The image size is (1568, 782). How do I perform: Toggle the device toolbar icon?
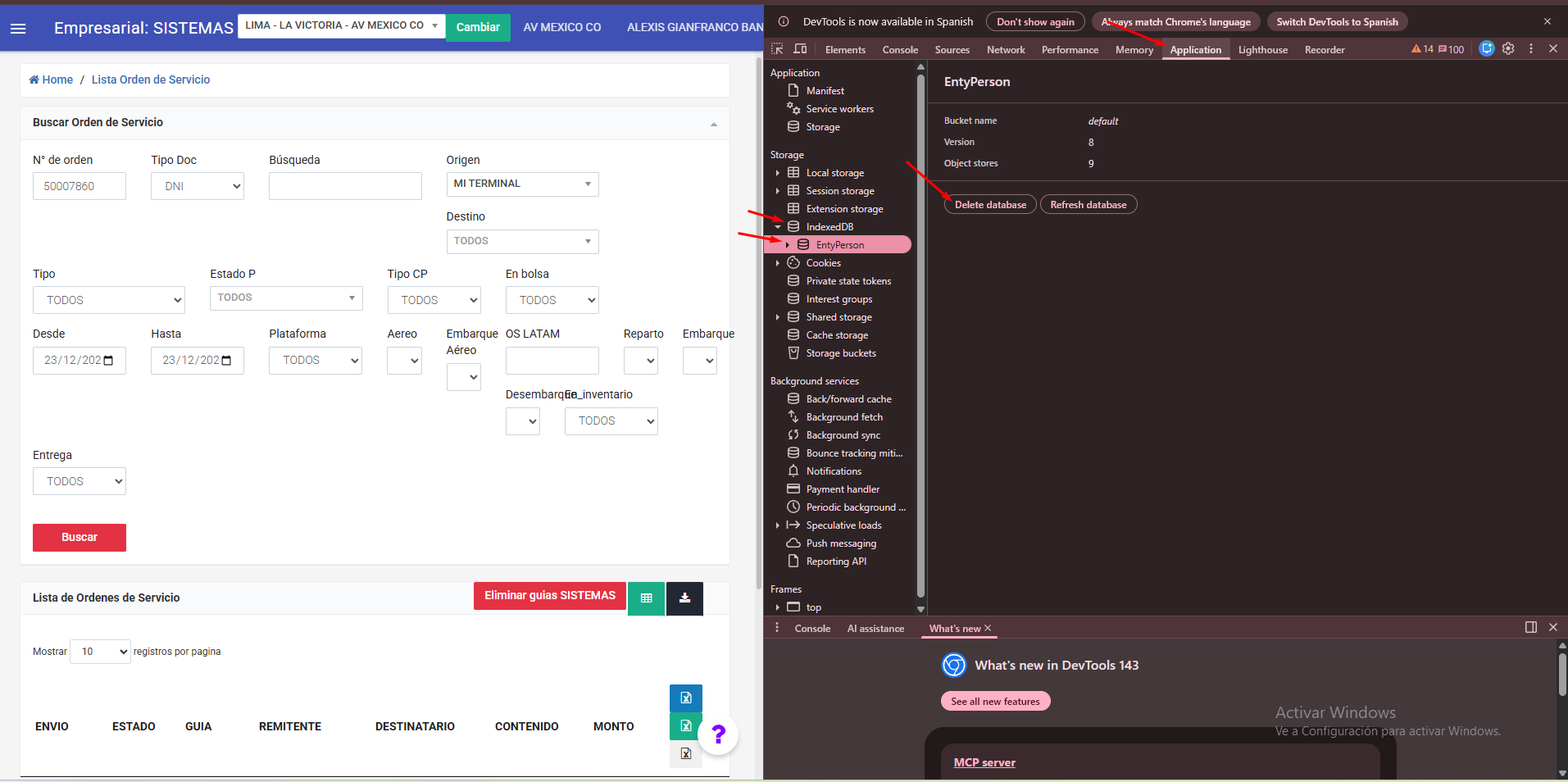(800, 49)
